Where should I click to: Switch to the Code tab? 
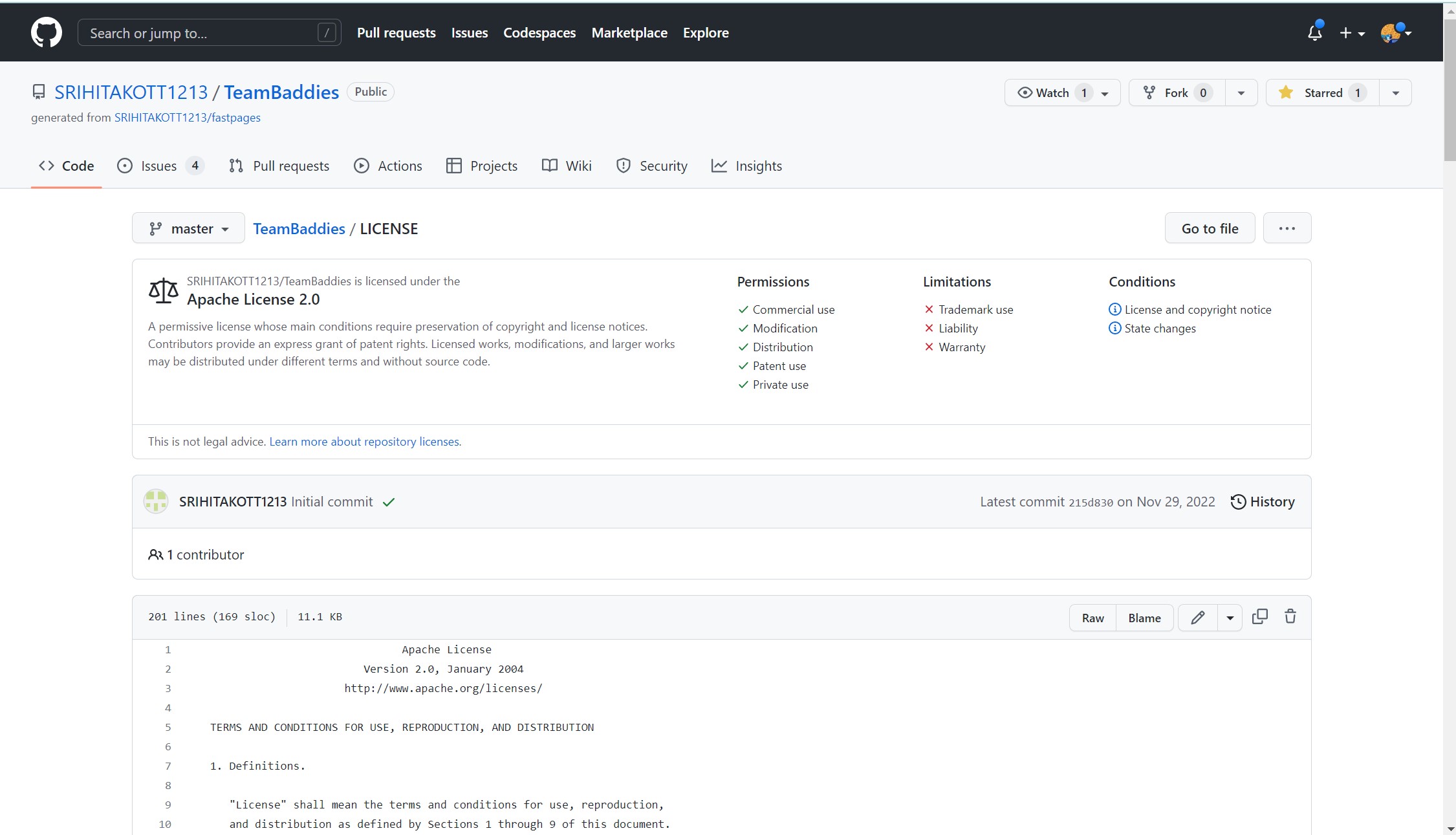pyautogui.click(x=66, y=166)
